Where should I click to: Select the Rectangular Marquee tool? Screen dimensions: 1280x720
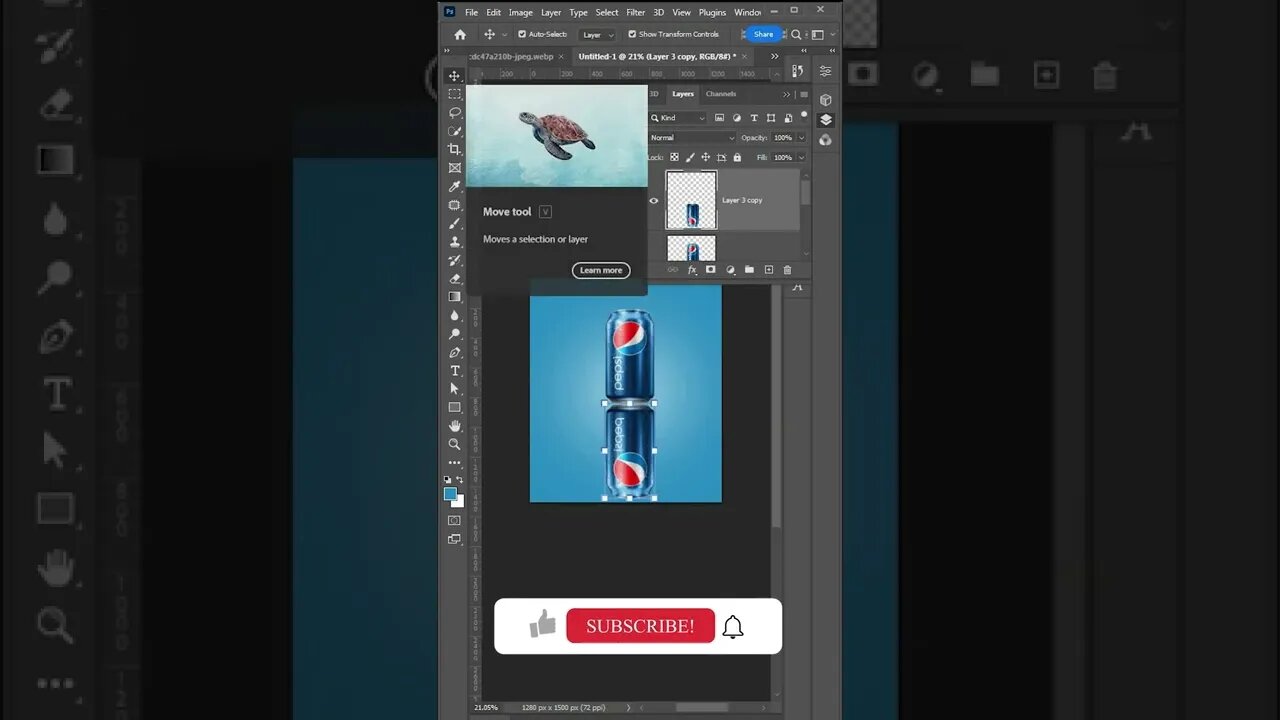[455, 94]
